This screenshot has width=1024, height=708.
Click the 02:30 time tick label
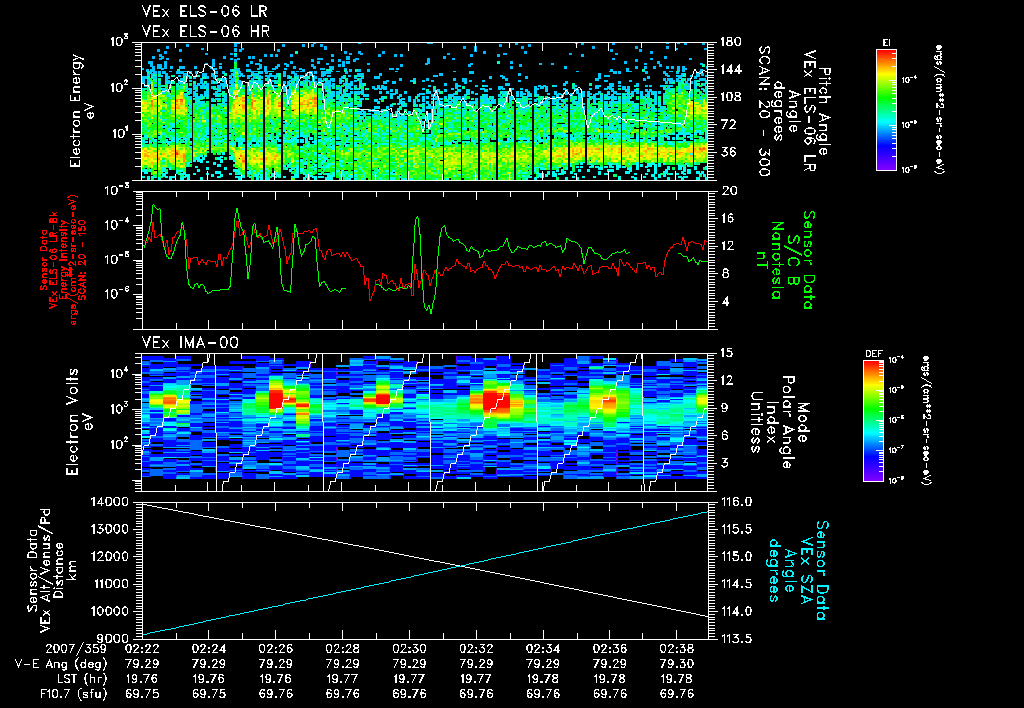409,649
